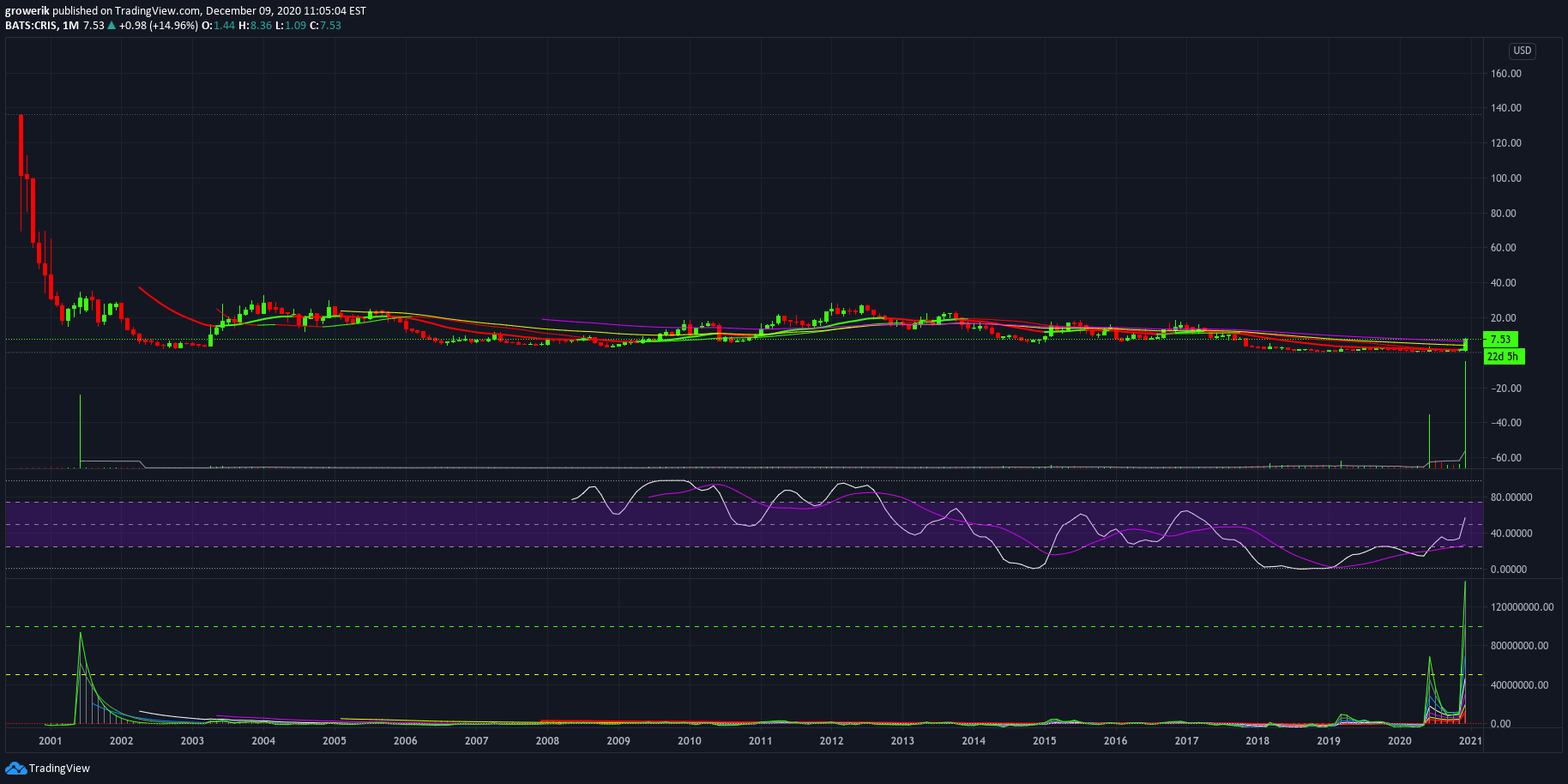The width and height of the screenshot is (1568, 784).
Task: Click the 22d 5h countdown label
Action: pyautogui.click(x=1504, y=357)
